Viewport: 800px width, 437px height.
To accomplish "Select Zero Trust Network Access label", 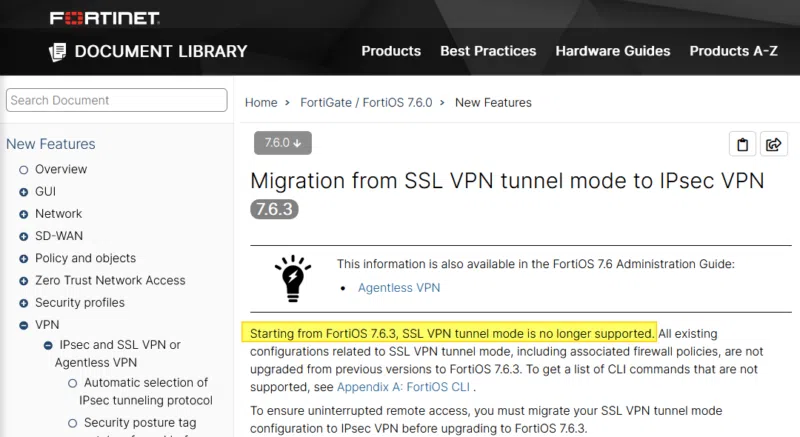I will (x=110, y=280).
